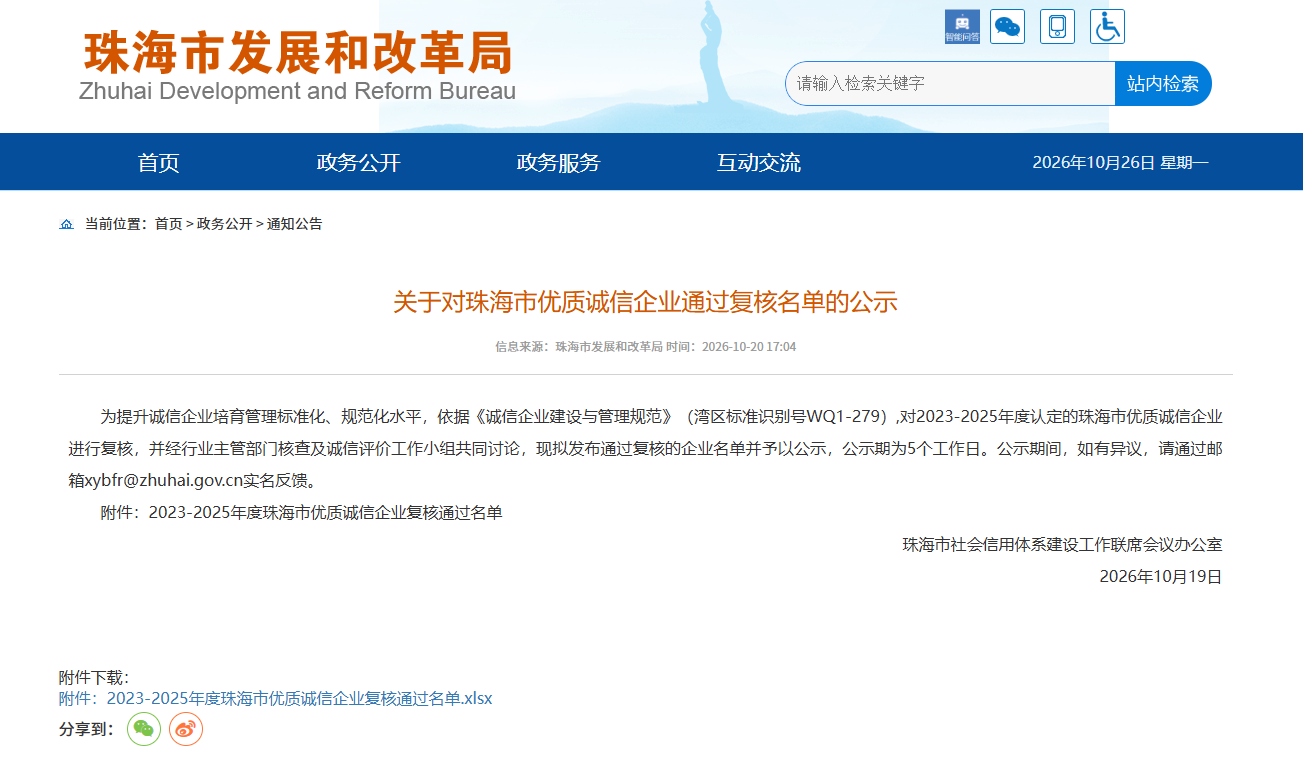Open the 互动交流 navigation menu item
The width and height of the screenshot is (1303, 768).
coord(759,163)
